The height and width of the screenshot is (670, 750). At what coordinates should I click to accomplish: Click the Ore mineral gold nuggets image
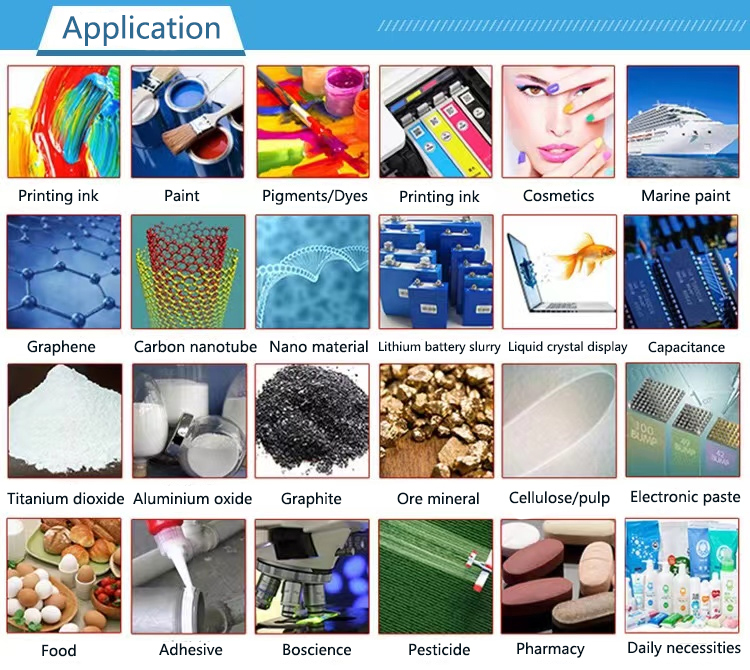436,421
